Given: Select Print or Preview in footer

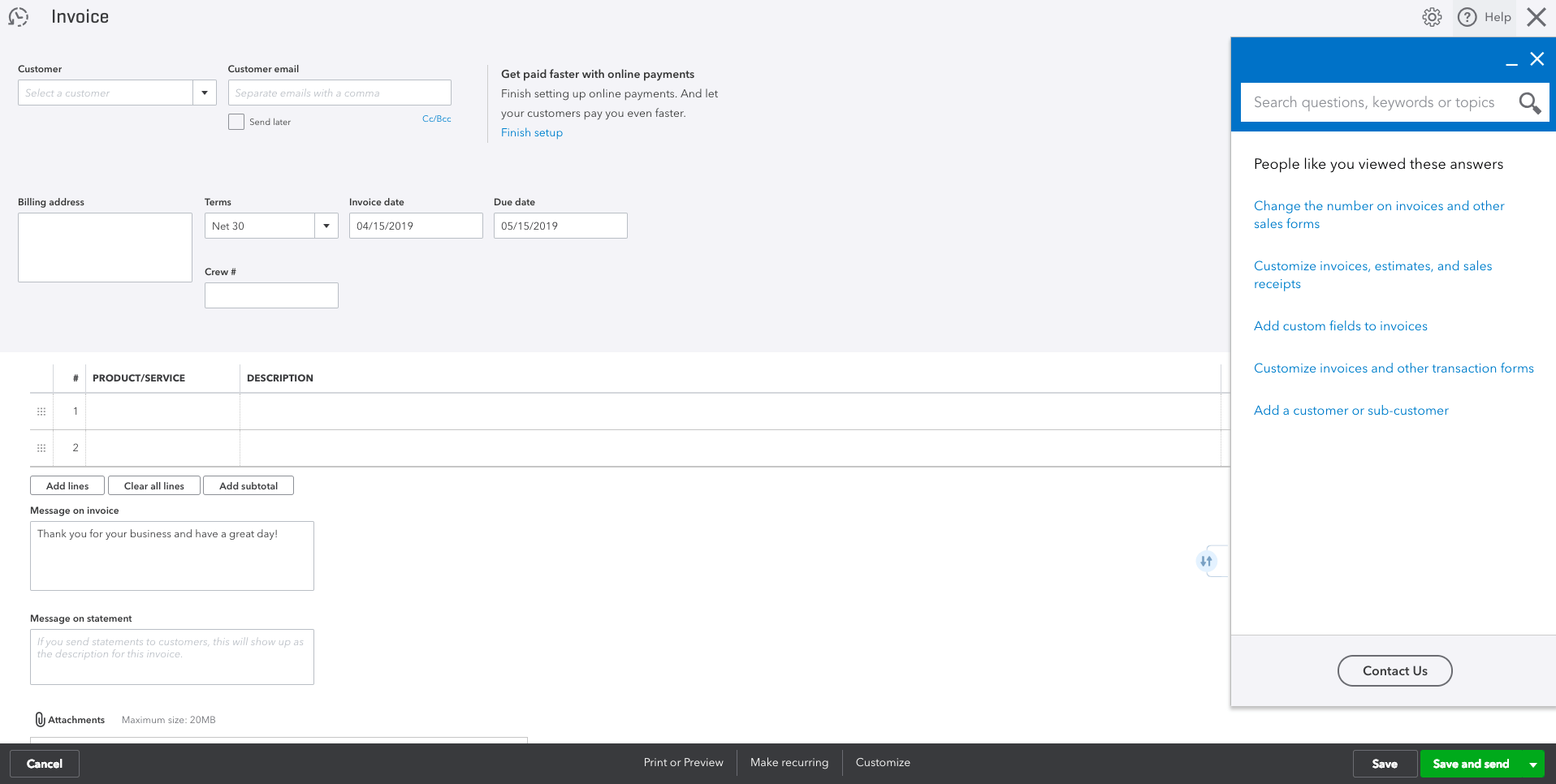Looking at the screenshot, I should 683,762.
